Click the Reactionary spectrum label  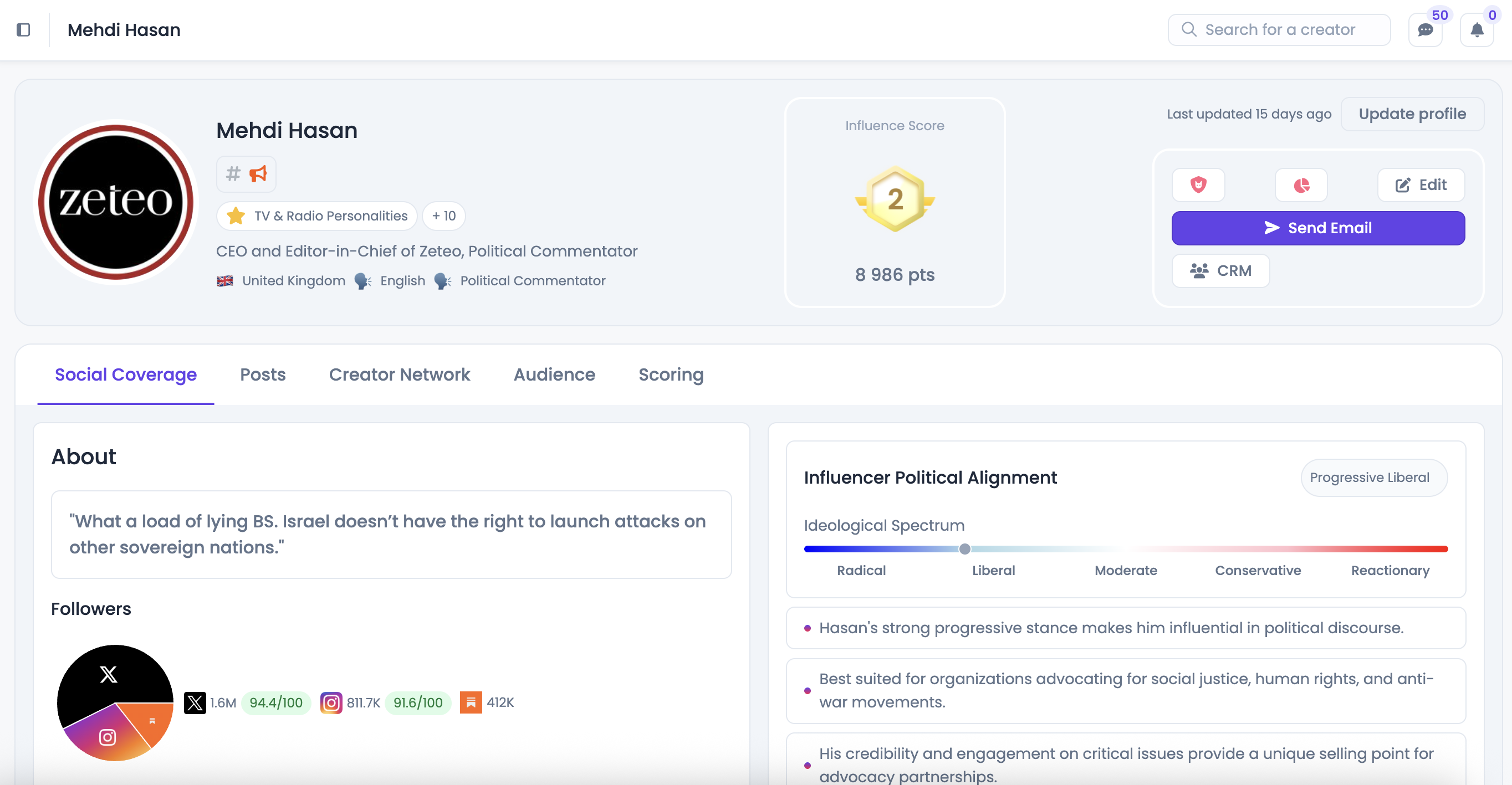(1390, 570)
